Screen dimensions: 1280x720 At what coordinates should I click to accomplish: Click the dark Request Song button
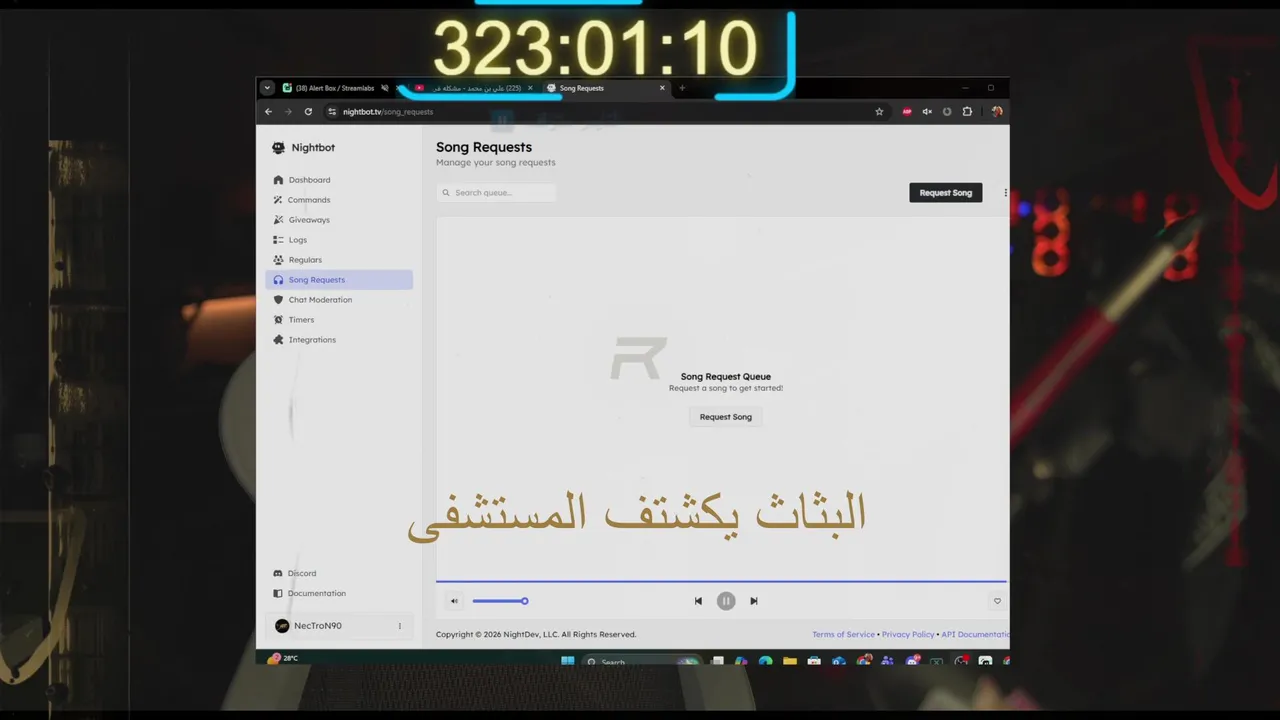(x=945, y=193)
